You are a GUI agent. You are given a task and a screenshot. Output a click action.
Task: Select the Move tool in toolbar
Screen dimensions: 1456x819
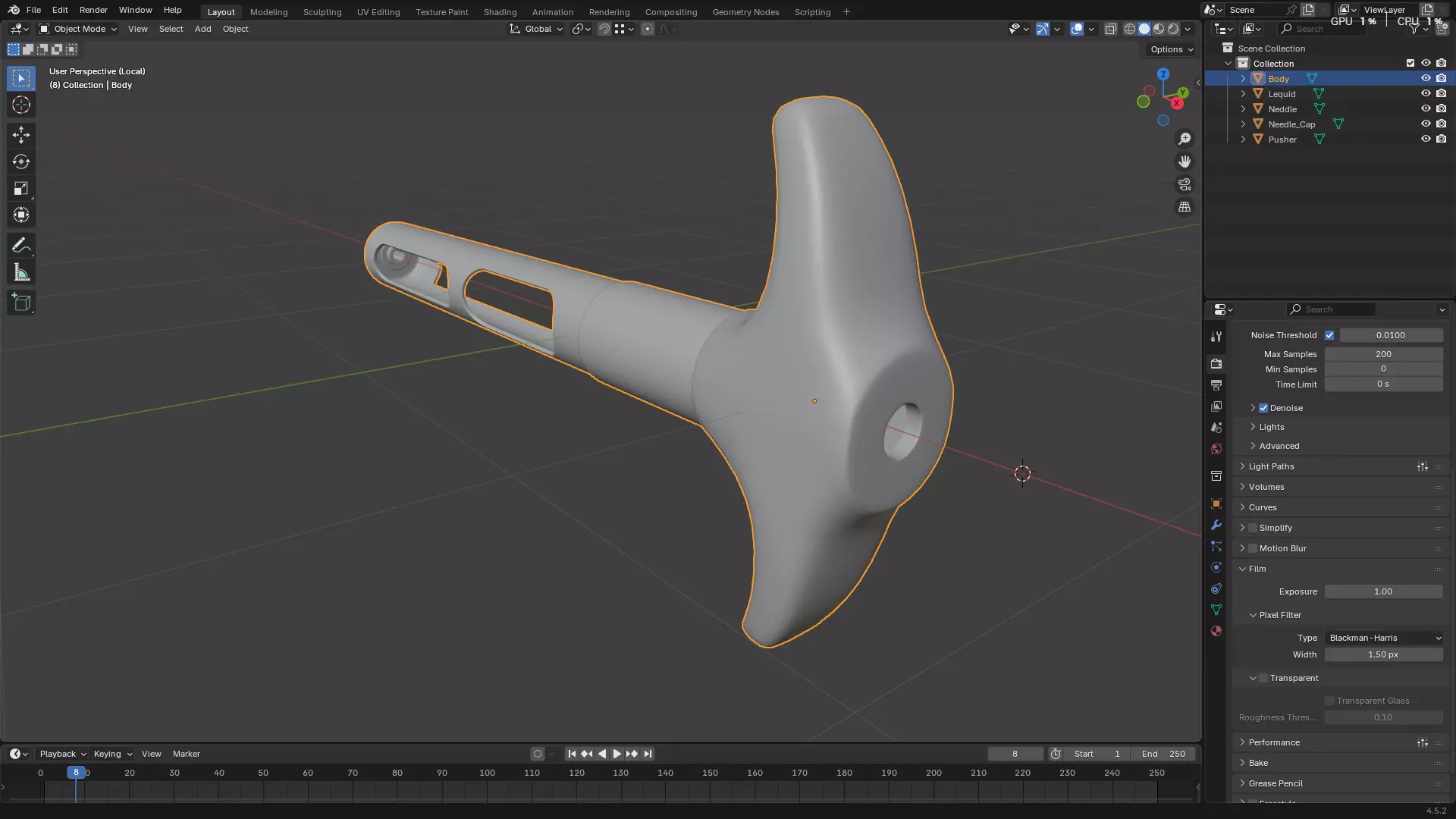pos(21,135)
